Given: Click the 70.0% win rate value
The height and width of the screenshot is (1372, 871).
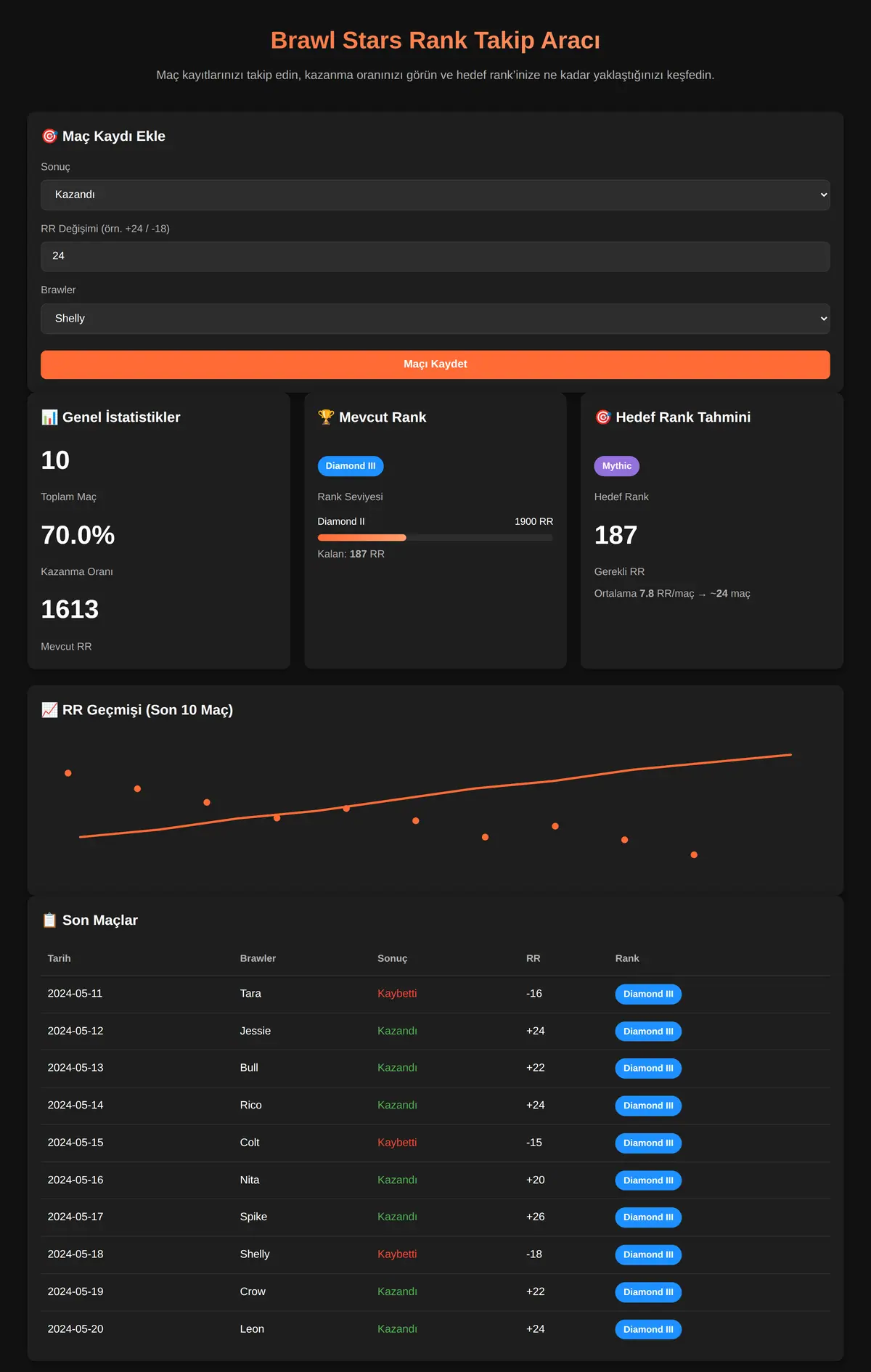Looking at the screenshot, I should pyautogui.click(x=78, y=535).
